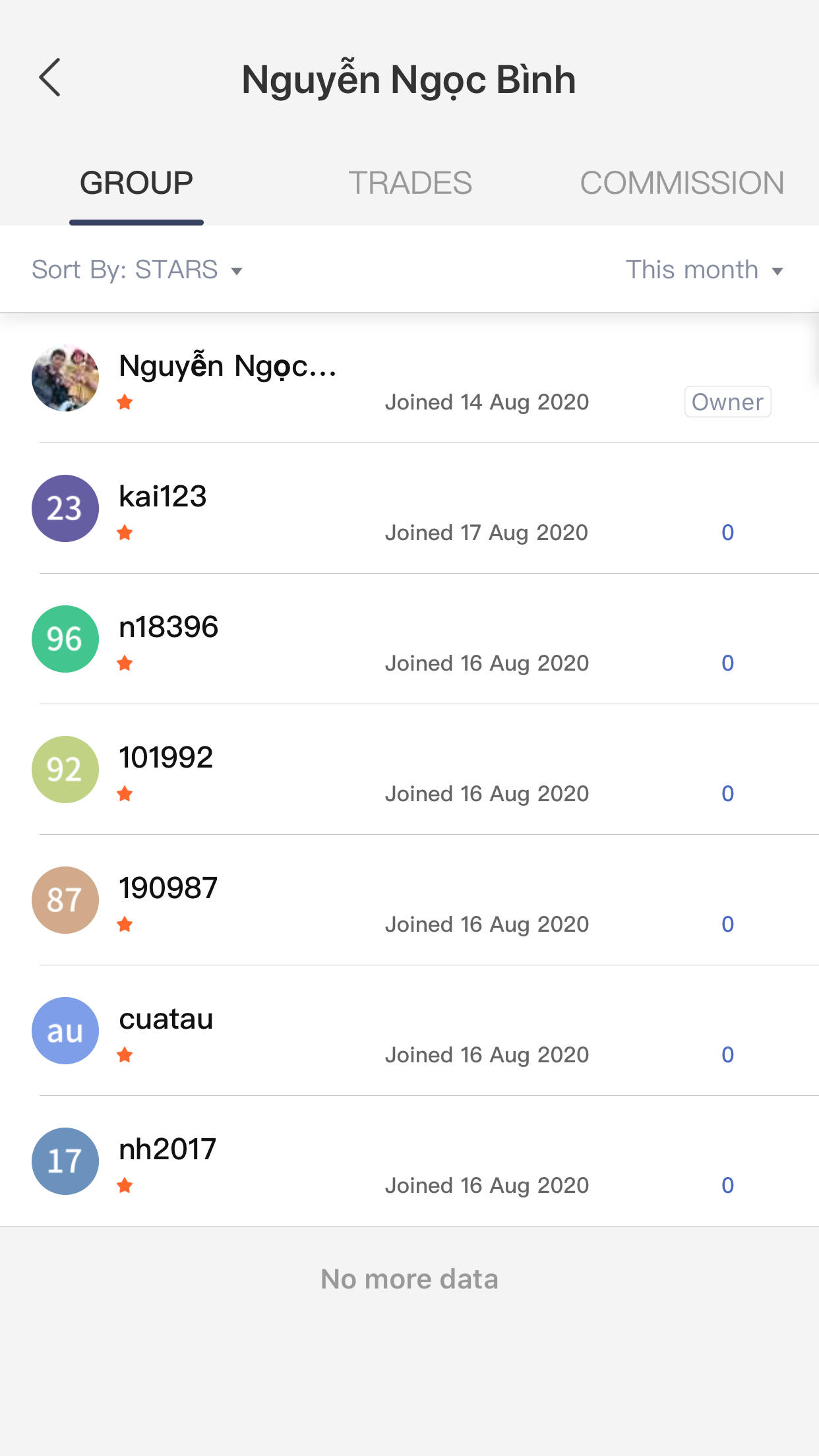Viewport: 819px width, 1456px height.
Task: Select the nh2017 username
Action: (x=167, y=1149)
